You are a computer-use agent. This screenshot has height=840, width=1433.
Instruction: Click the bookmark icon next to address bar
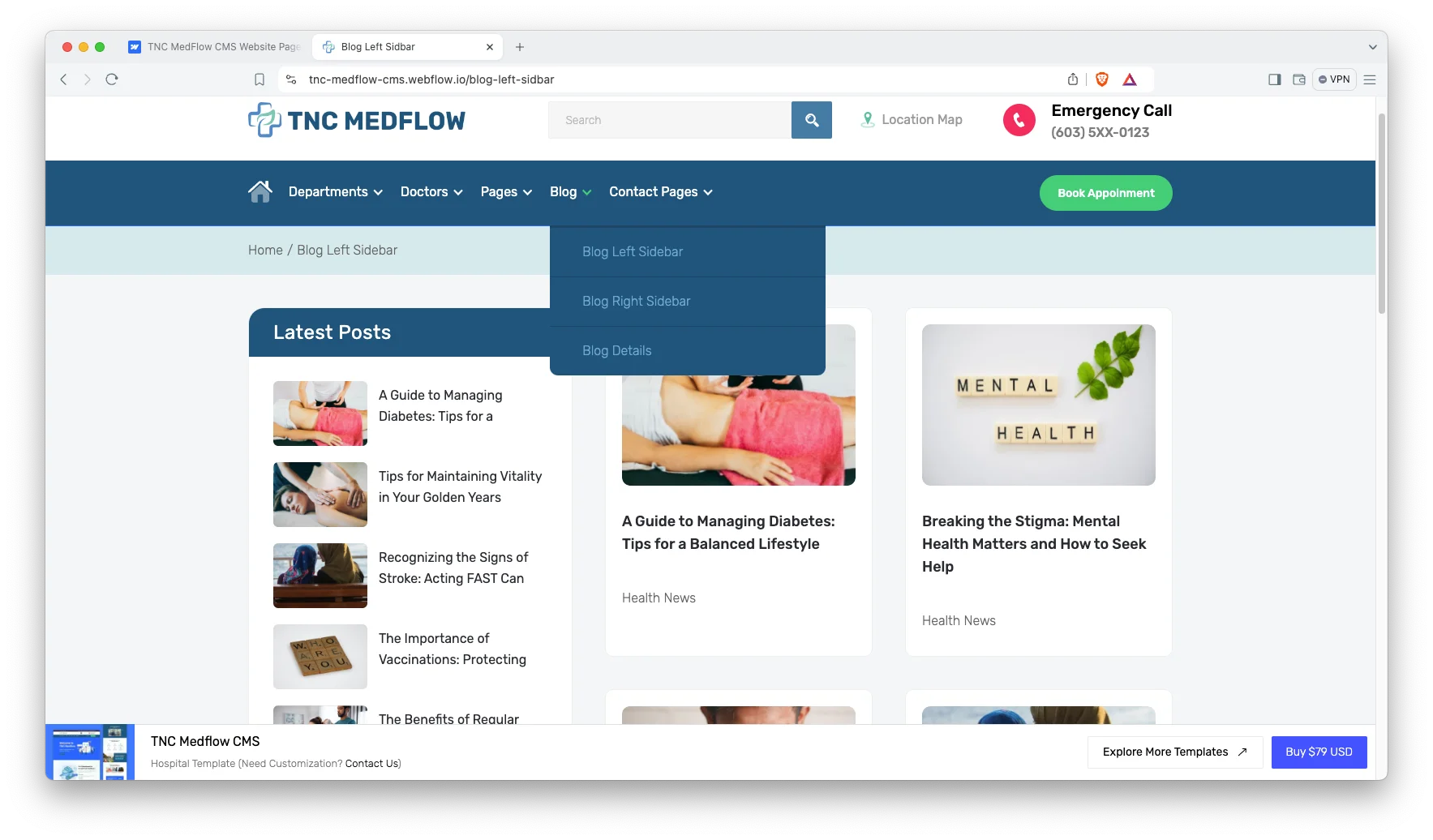(x=259, y=79)
